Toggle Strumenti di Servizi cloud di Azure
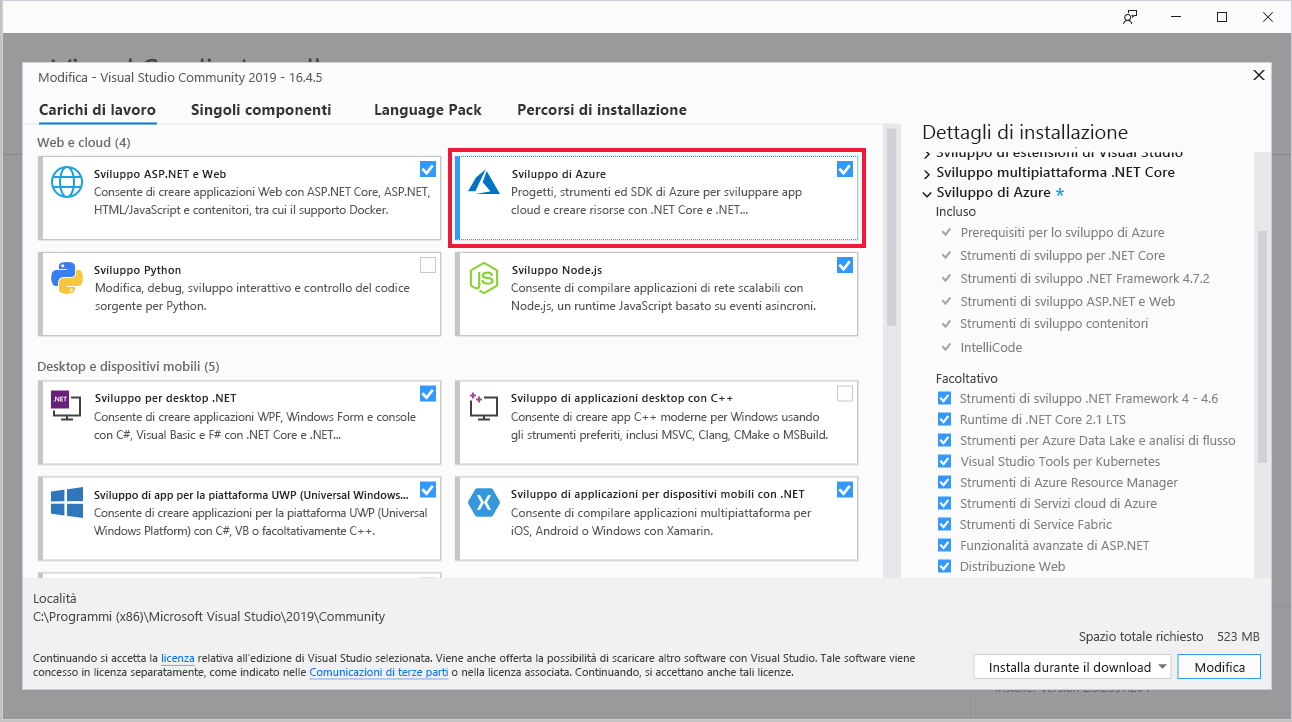Viewport: 1292px width, 722px height. click(x=945, y=503)
